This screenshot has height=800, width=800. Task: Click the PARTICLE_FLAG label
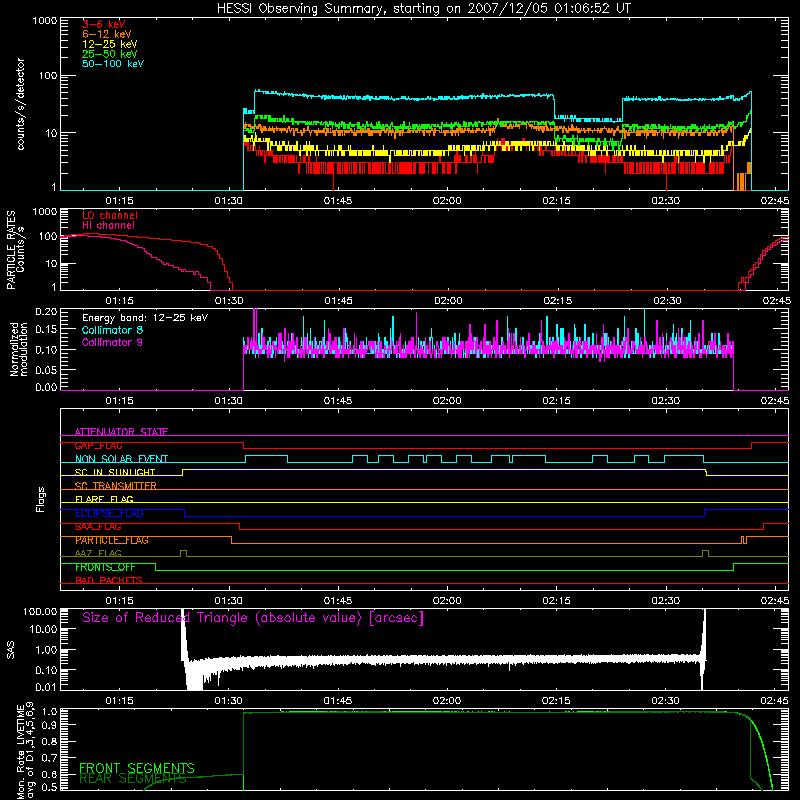[x=112, y=540]
